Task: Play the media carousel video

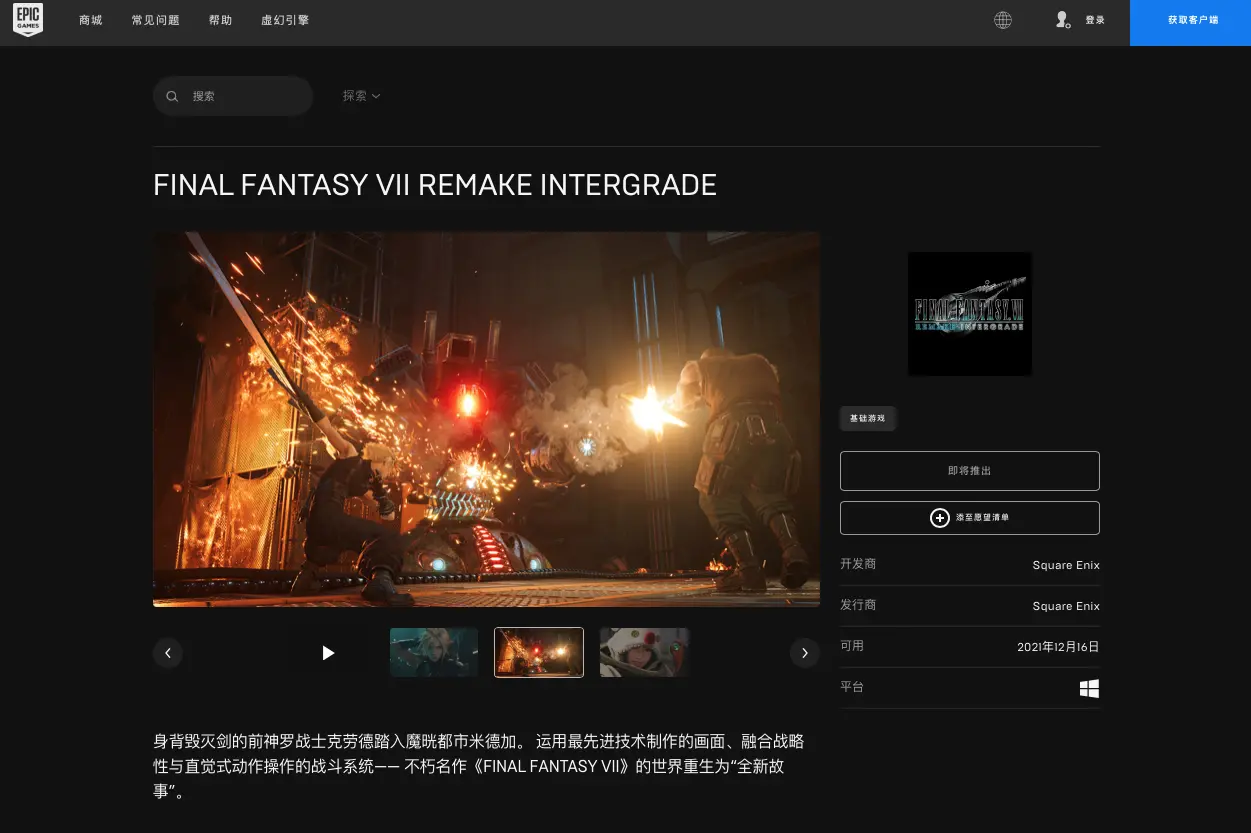Action: pyautogui.click(x=328, y=653)
